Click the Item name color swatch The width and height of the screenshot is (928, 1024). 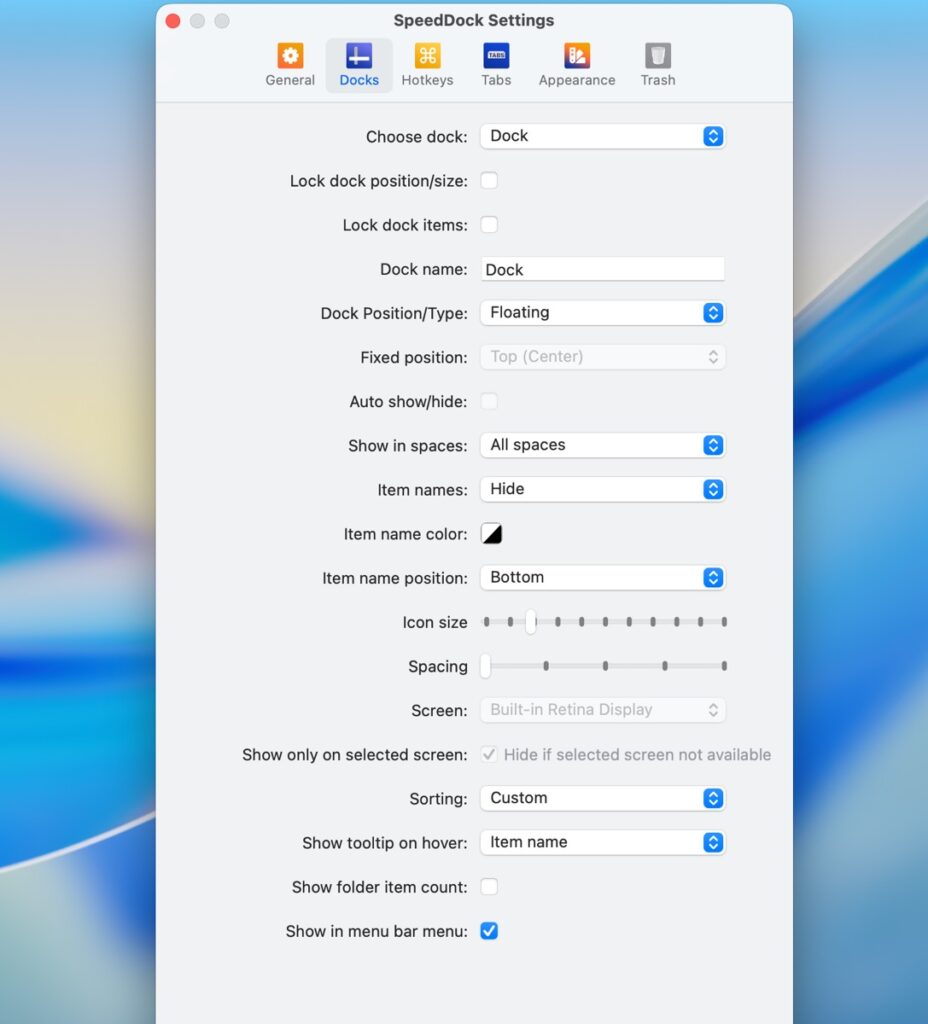point(491,534)
